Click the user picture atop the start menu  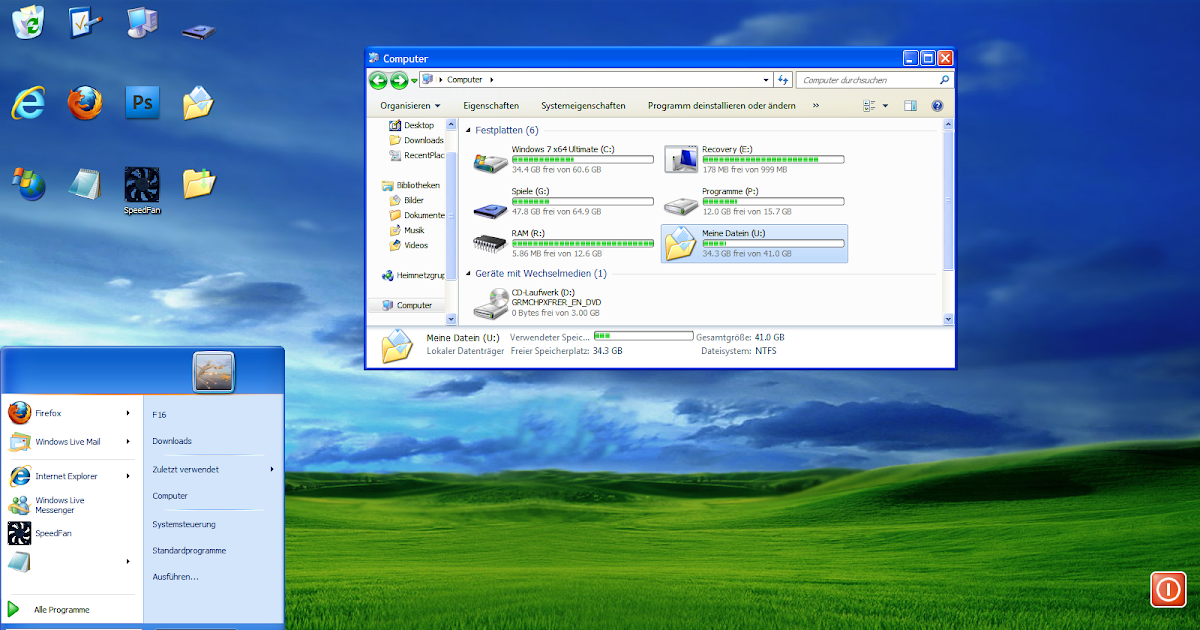213,372
